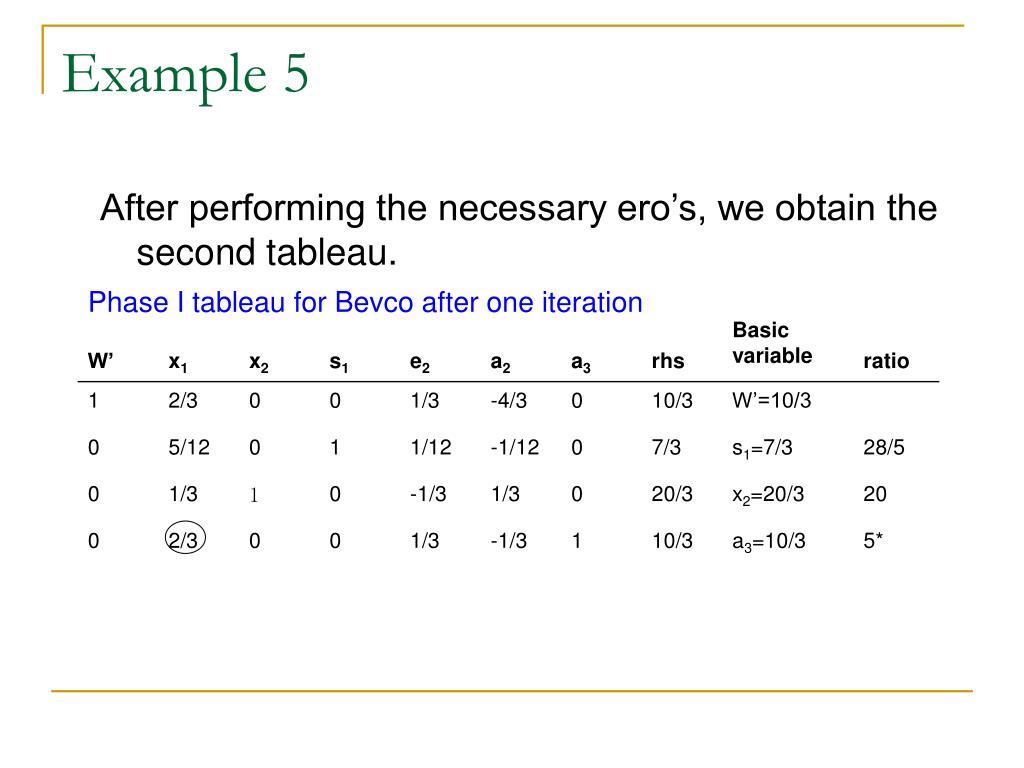Click the ratio column header
1024x768 pixels.
click(x=886, y=361)
